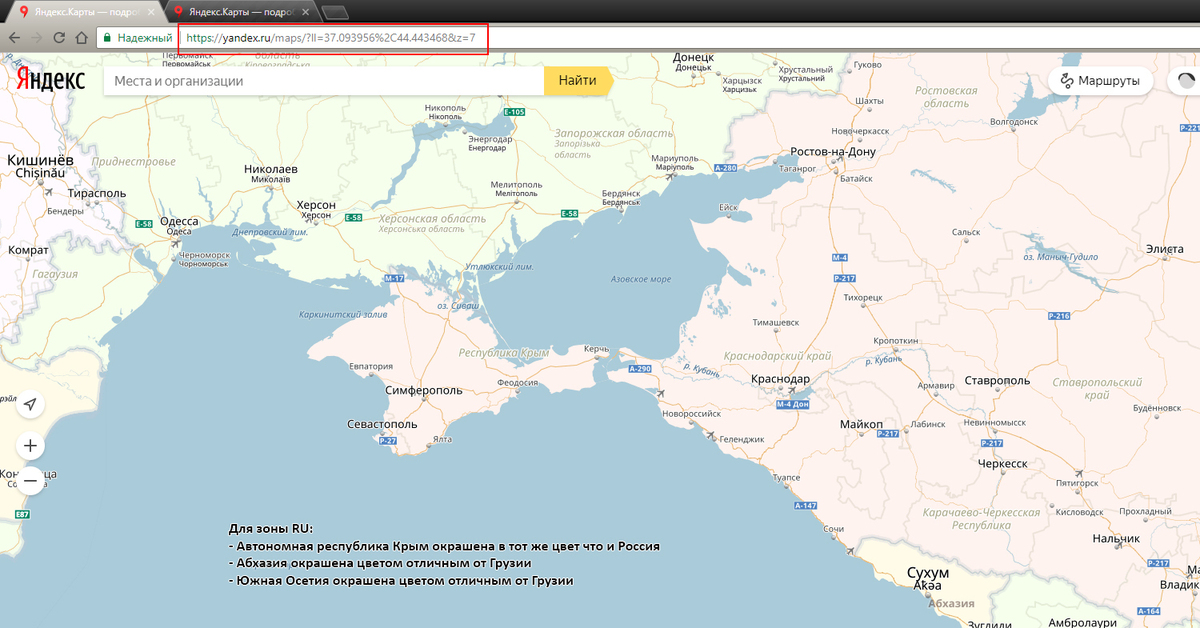Viewport: 1200px width, 628px height.
Task: Click the green secure padlock icon
Action: (x=106, y=38)
